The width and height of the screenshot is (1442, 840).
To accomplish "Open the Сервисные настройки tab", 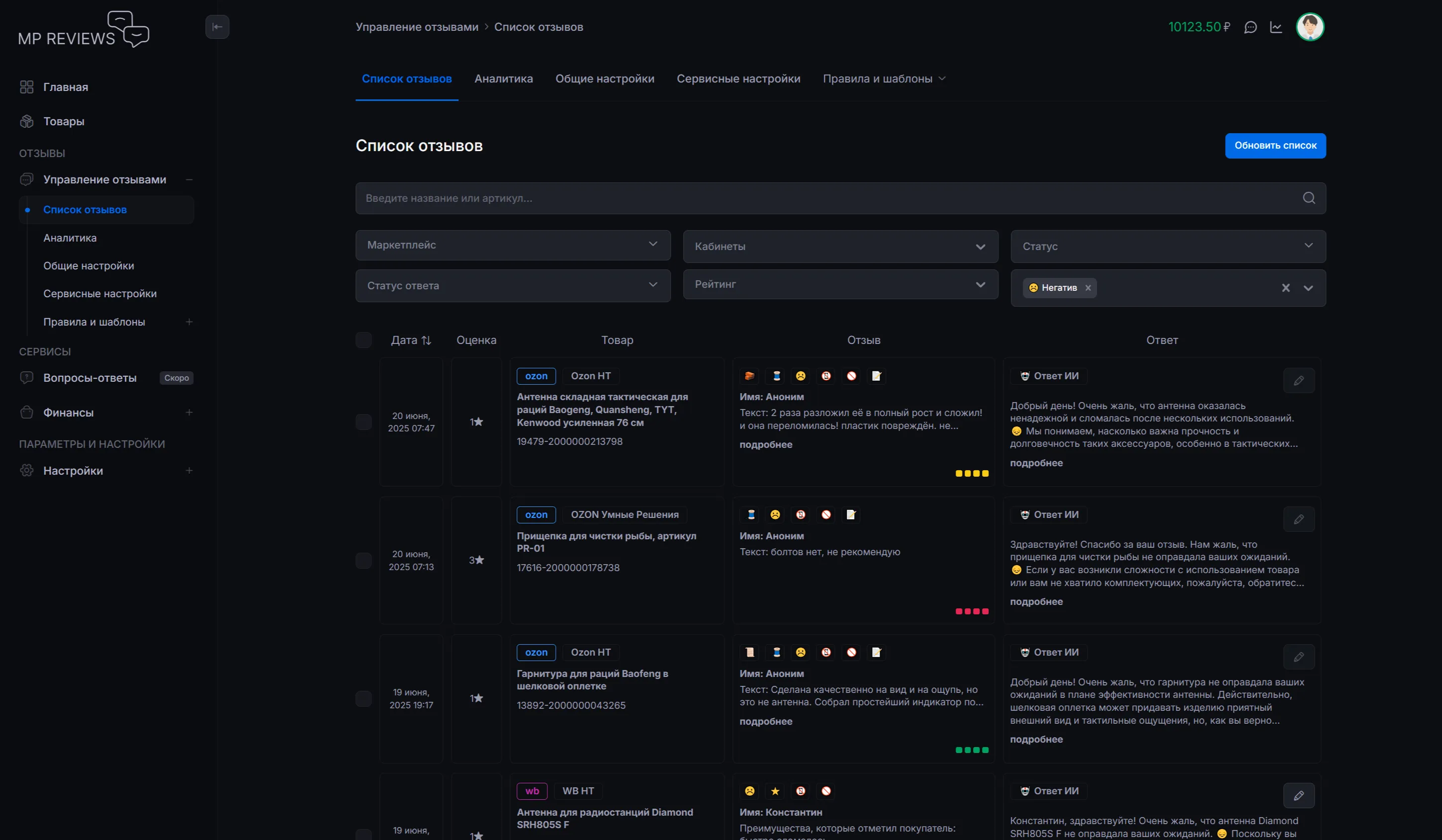I will point(738,79).
